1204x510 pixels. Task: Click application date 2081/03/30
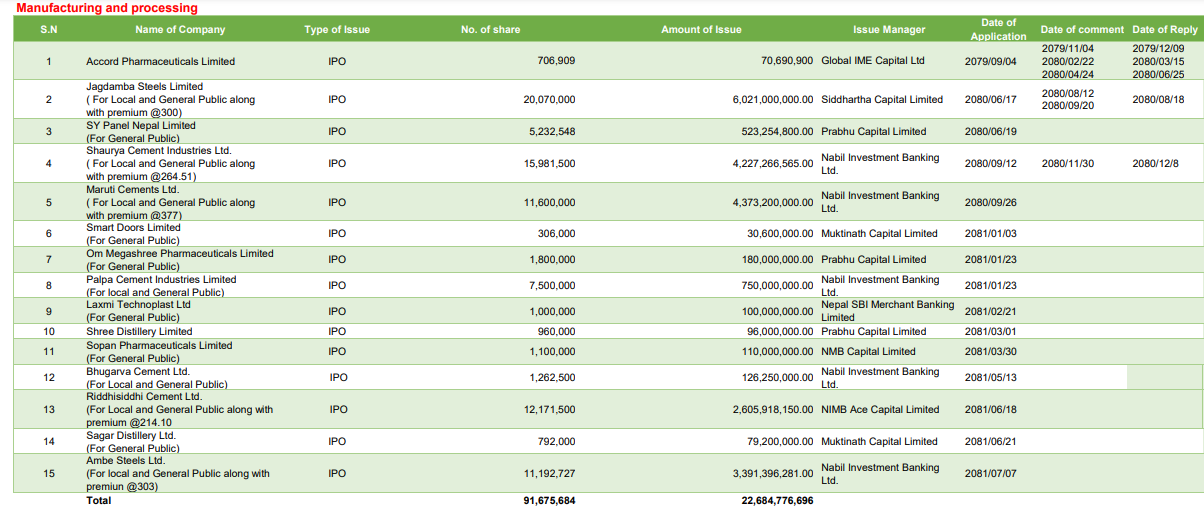point(990,351)
